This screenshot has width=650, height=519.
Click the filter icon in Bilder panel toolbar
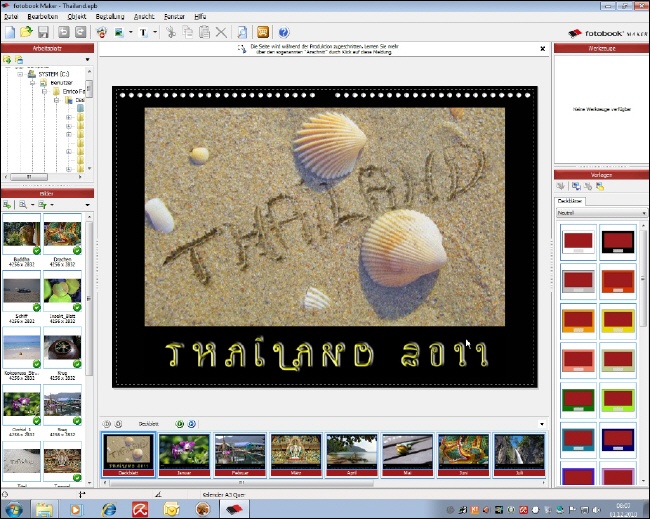pos(42,205)
